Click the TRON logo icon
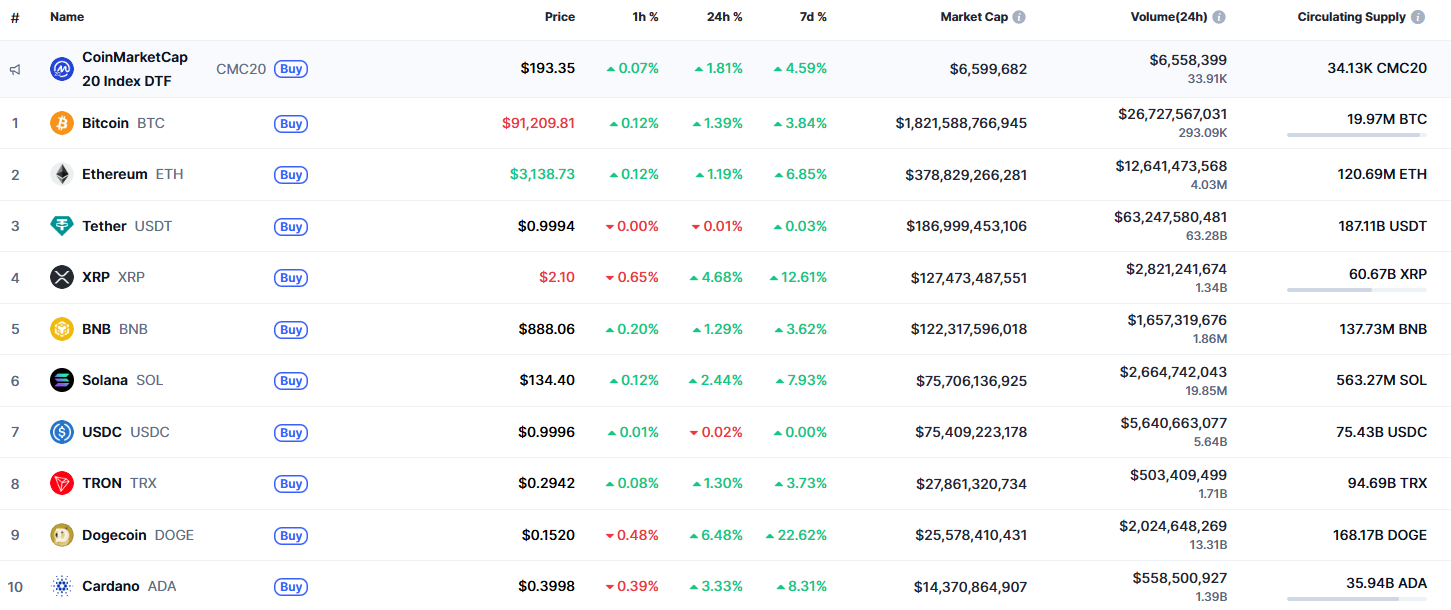This screenshot has width=1451, height=610. [x=62, y=483]
